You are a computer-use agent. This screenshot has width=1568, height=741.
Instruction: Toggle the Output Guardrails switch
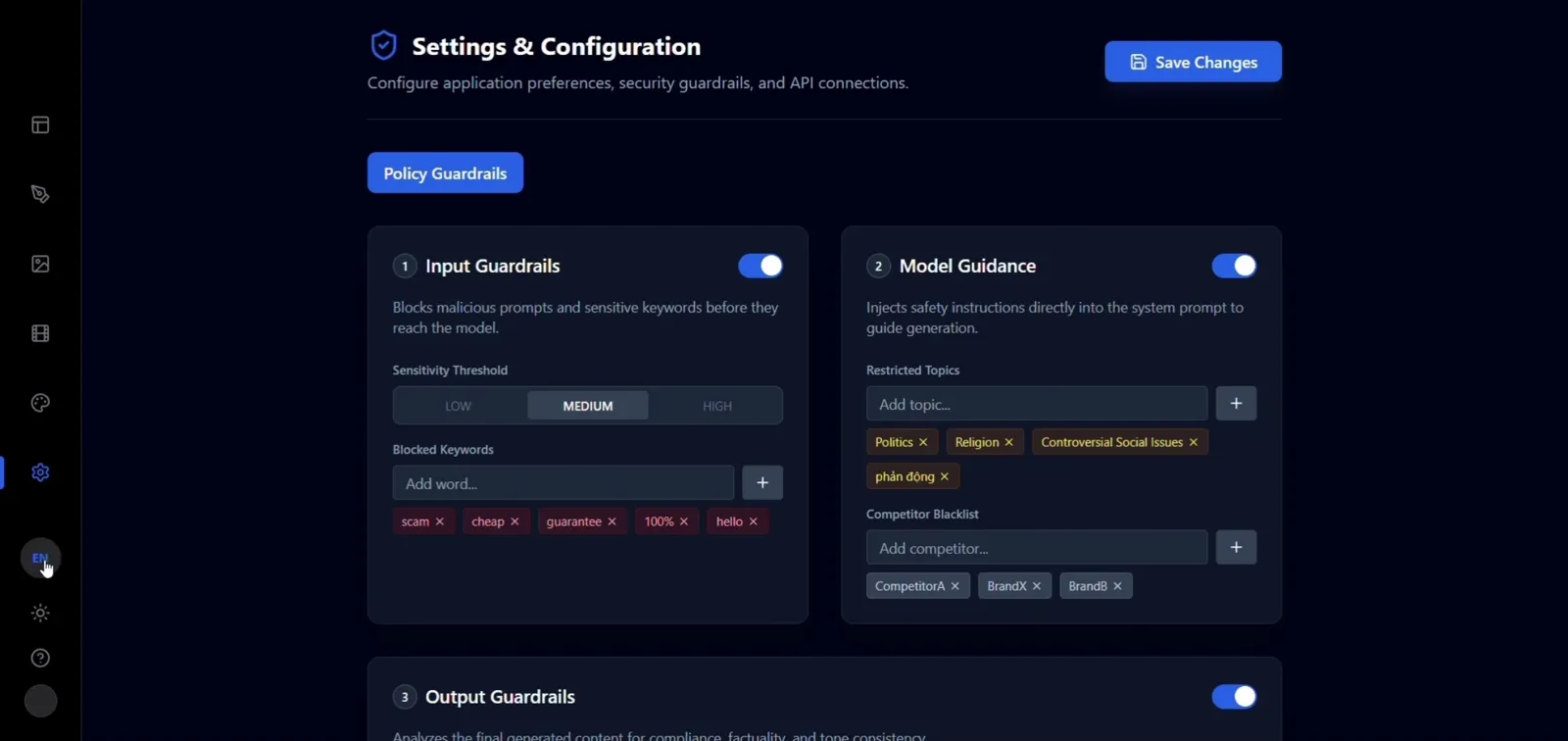click(1234, 696)
